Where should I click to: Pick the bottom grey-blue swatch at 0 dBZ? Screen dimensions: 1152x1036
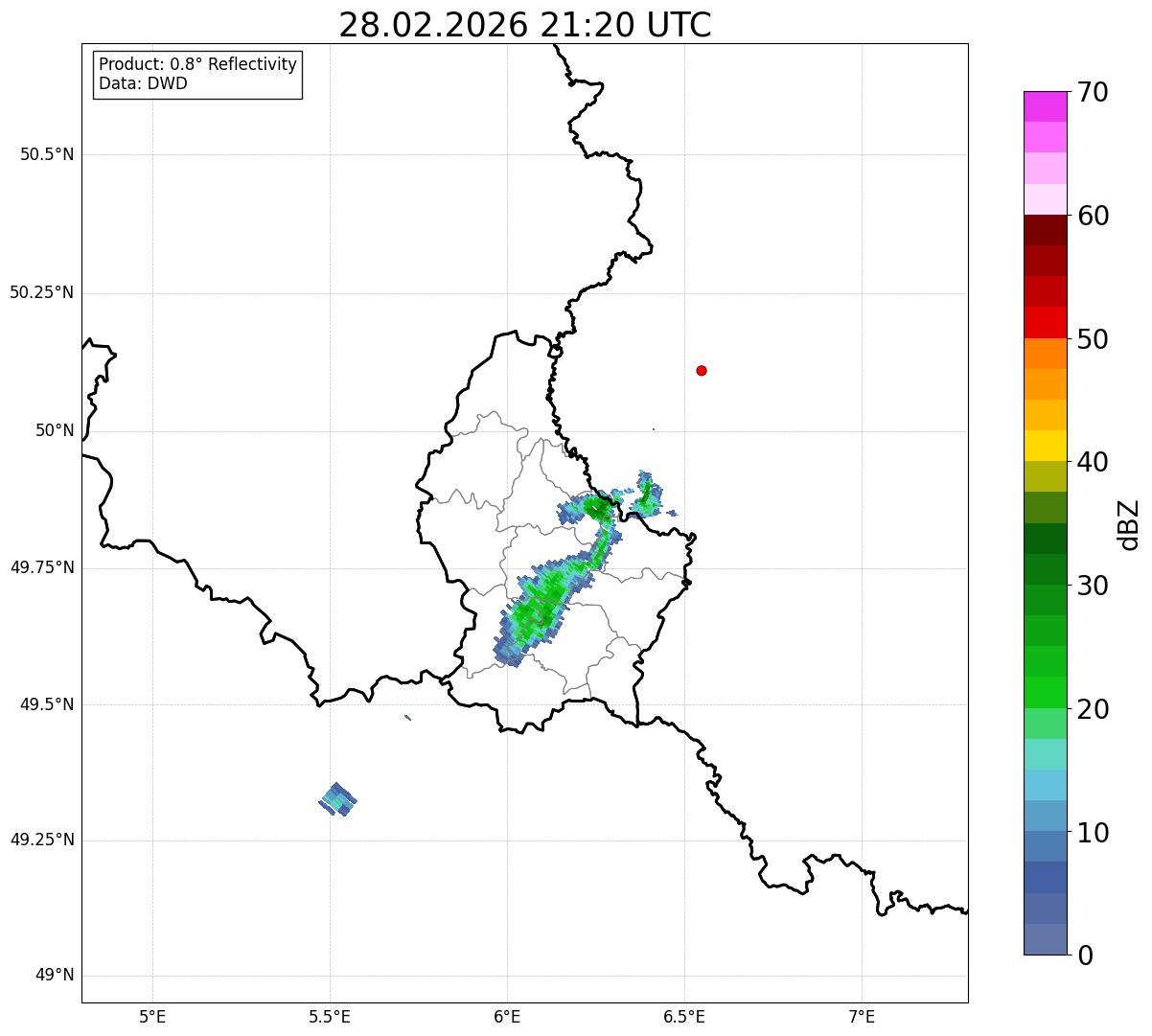coord(1045,939)
